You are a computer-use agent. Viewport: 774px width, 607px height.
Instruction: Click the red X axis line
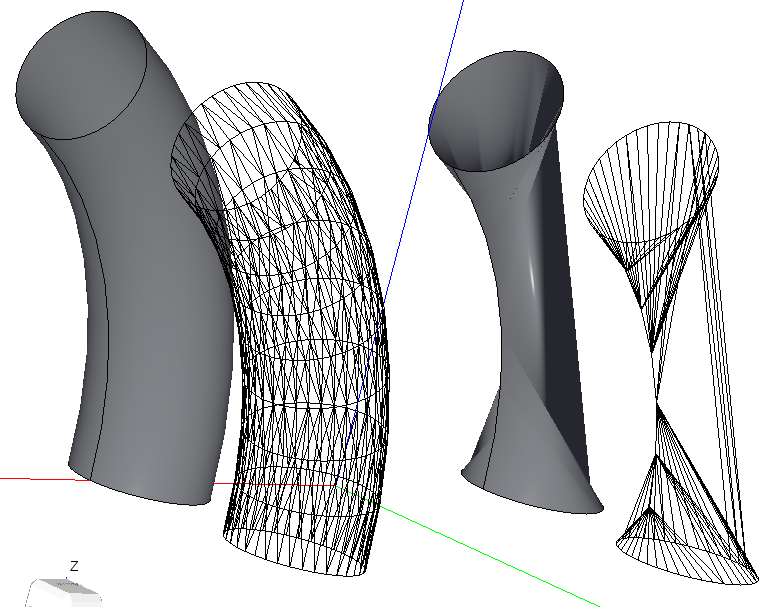point(30,479)
